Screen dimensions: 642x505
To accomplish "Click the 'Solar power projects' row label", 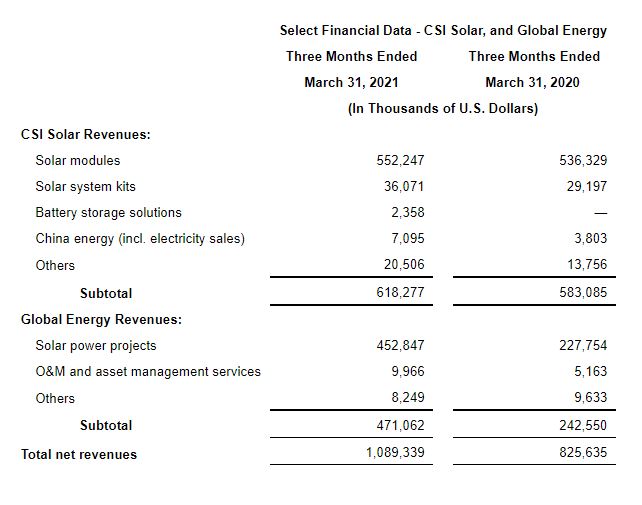I will coord(96,346).
